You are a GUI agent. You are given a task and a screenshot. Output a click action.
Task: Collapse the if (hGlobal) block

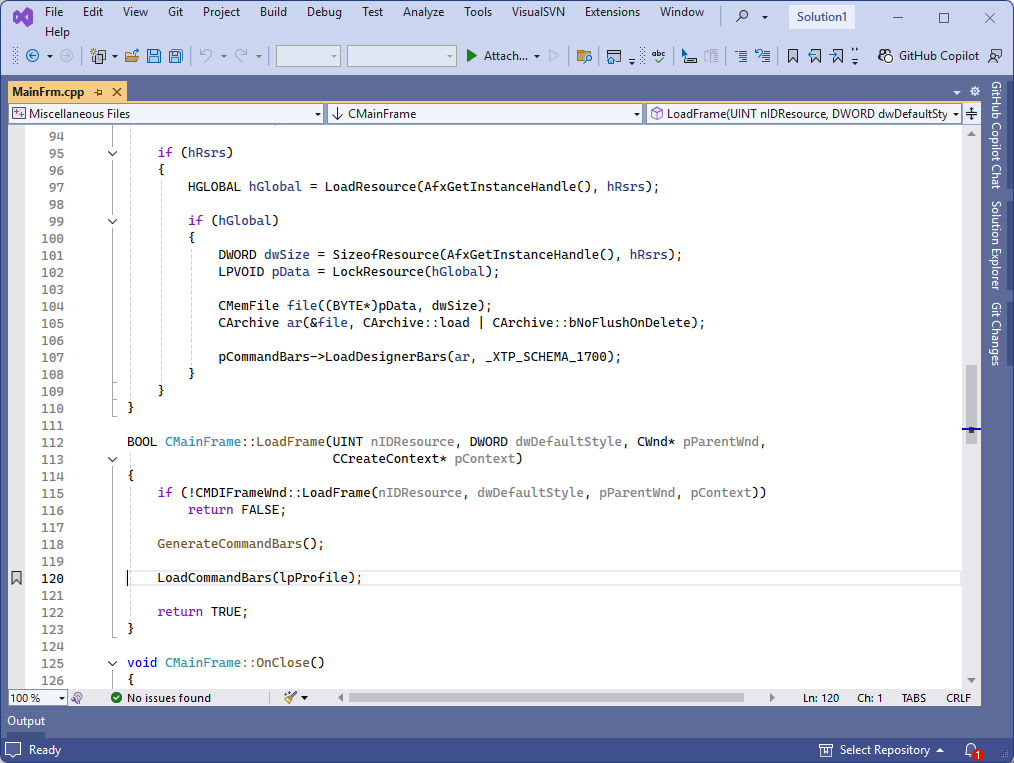tap(113, 221)
